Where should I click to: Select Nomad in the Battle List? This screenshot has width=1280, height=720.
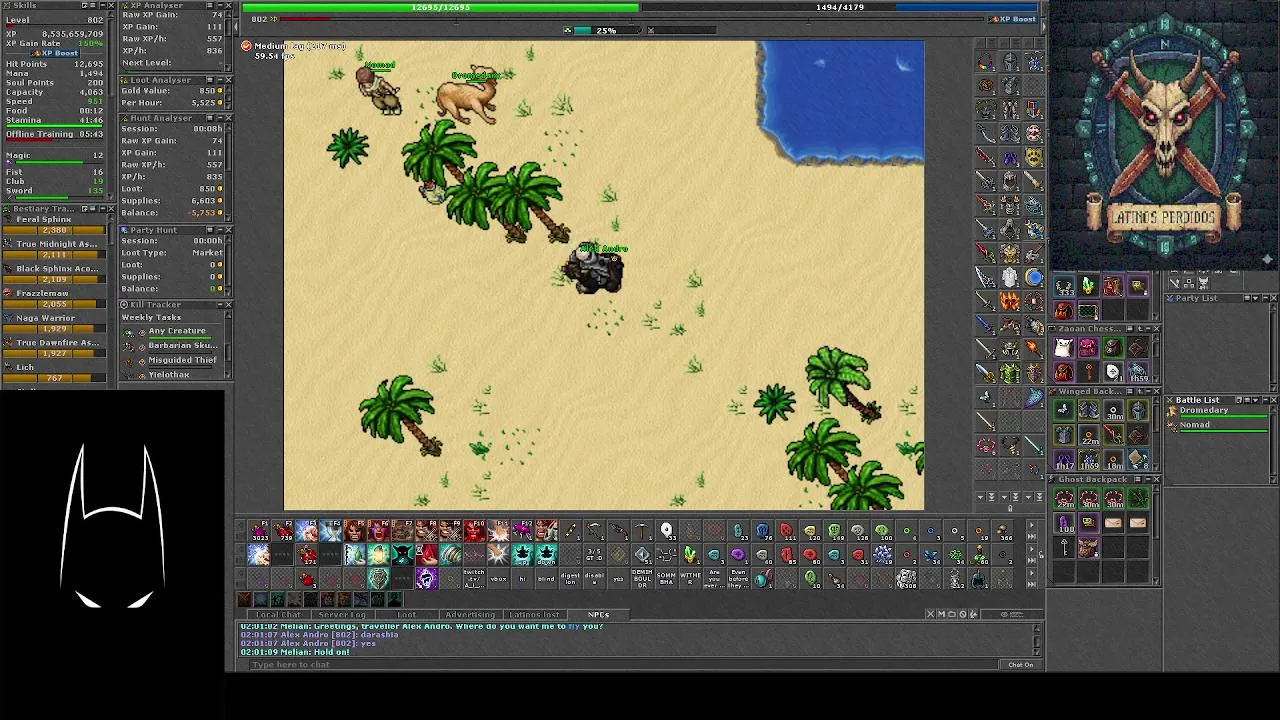tap(1218, 426)
